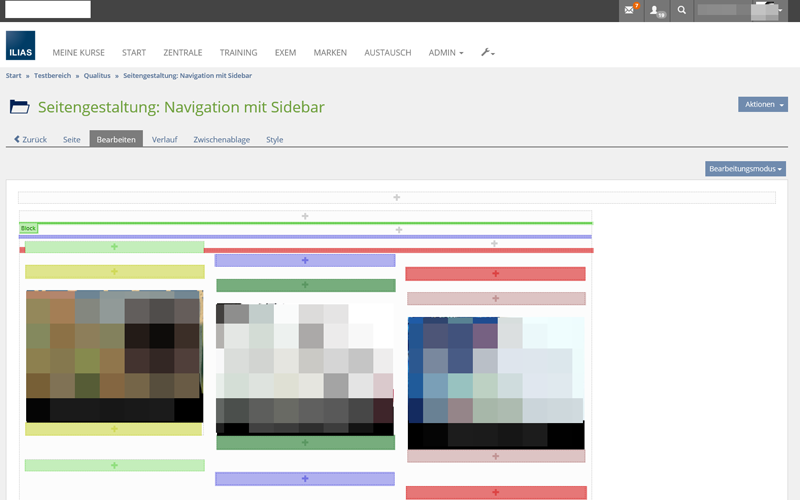Open the ADMIN menu dropdown
800x500 pixels.
click(x=445, y=52)
